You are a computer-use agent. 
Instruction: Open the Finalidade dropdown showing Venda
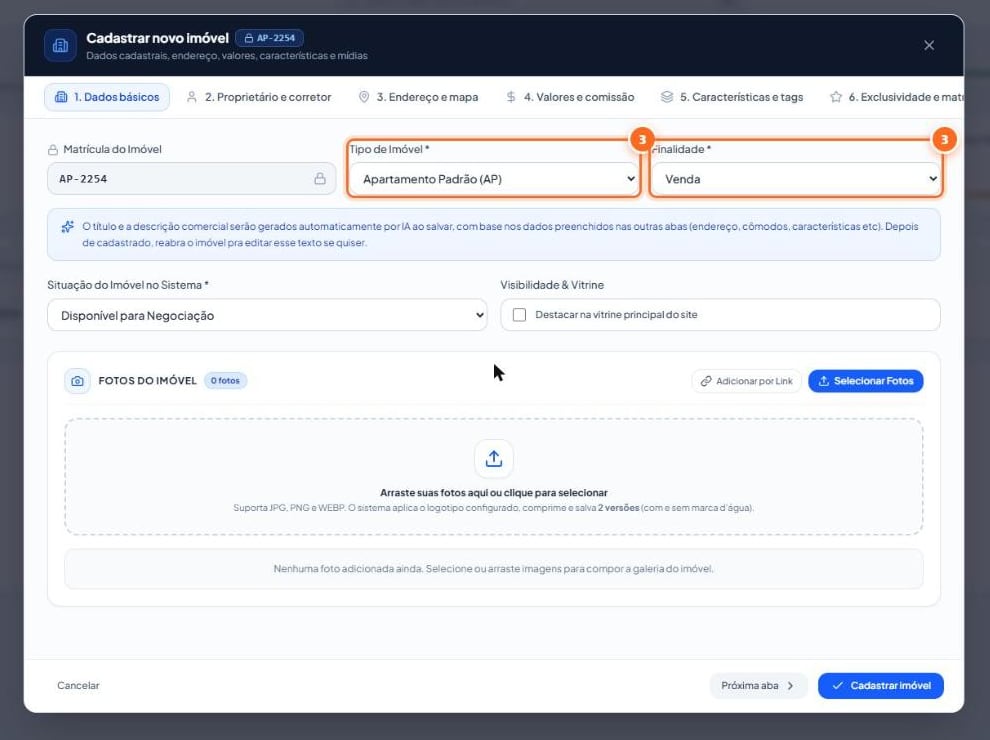pyautogui.click(x=796, y=179)
